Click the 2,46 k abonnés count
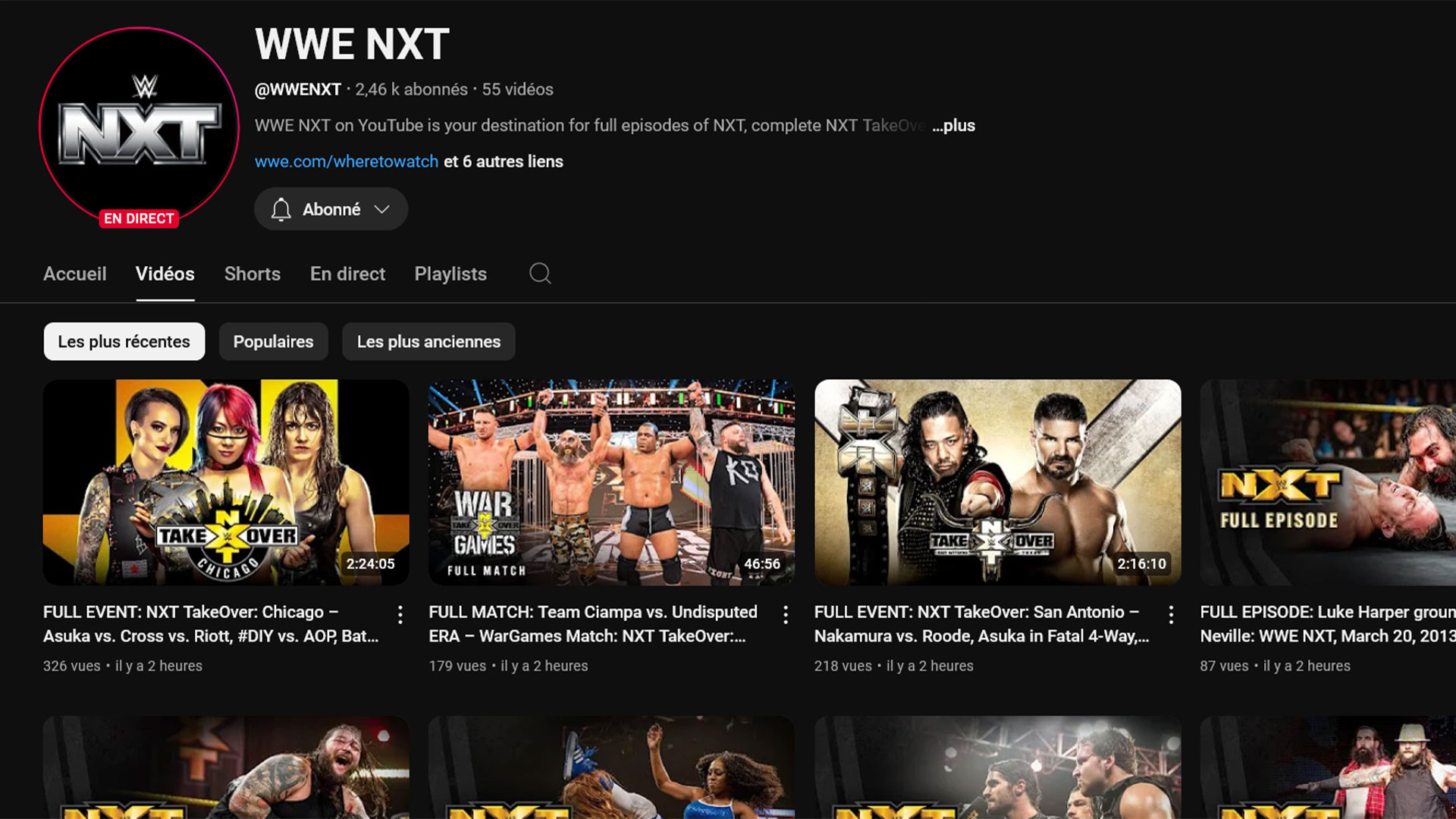The width and height of the screenshot is (1456, 819). [x=412, y=89]
